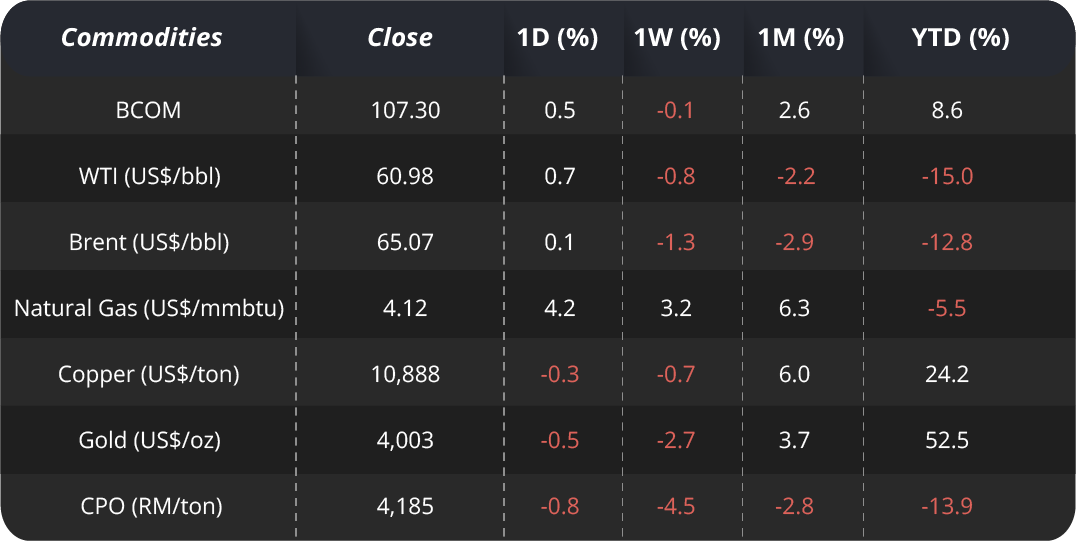Click the Commodities column header
The width and height of the screenshot is (1076, 542).
(142, 38)
